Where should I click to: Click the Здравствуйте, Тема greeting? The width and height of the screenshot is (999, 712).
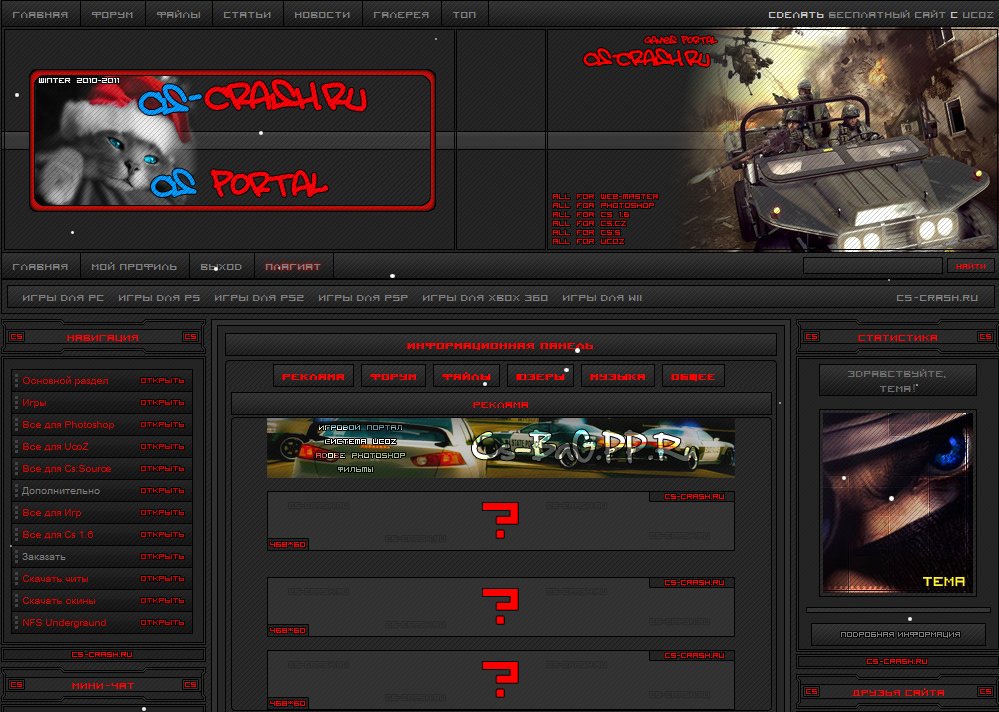point(897,381)
